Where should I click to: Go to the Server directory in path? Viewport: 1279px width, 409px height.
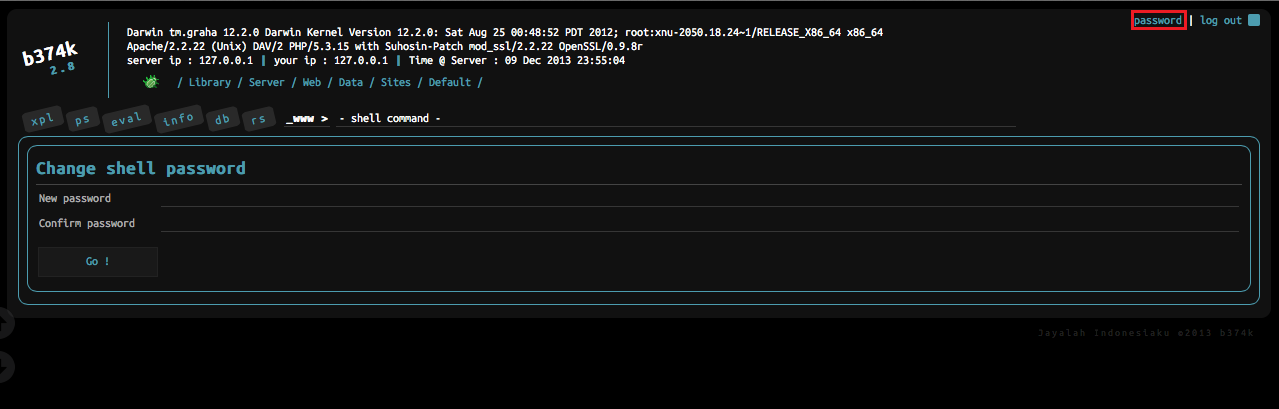tap(266, 82)
